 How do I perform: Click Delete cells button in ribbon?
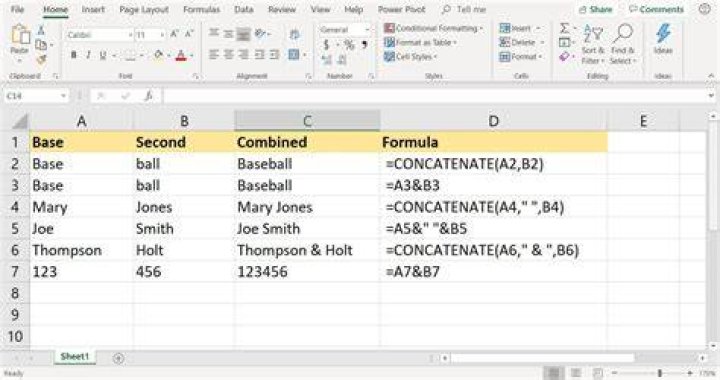coord(522,43)
